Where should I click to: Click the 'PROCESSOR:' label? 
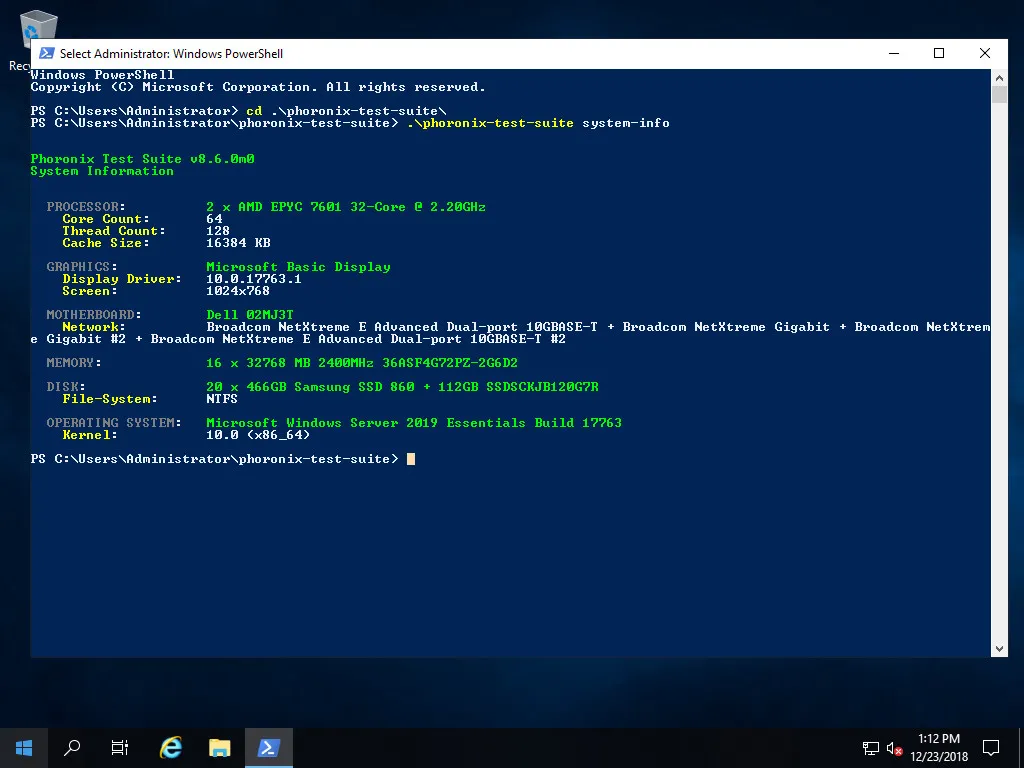tap(86, 207)
